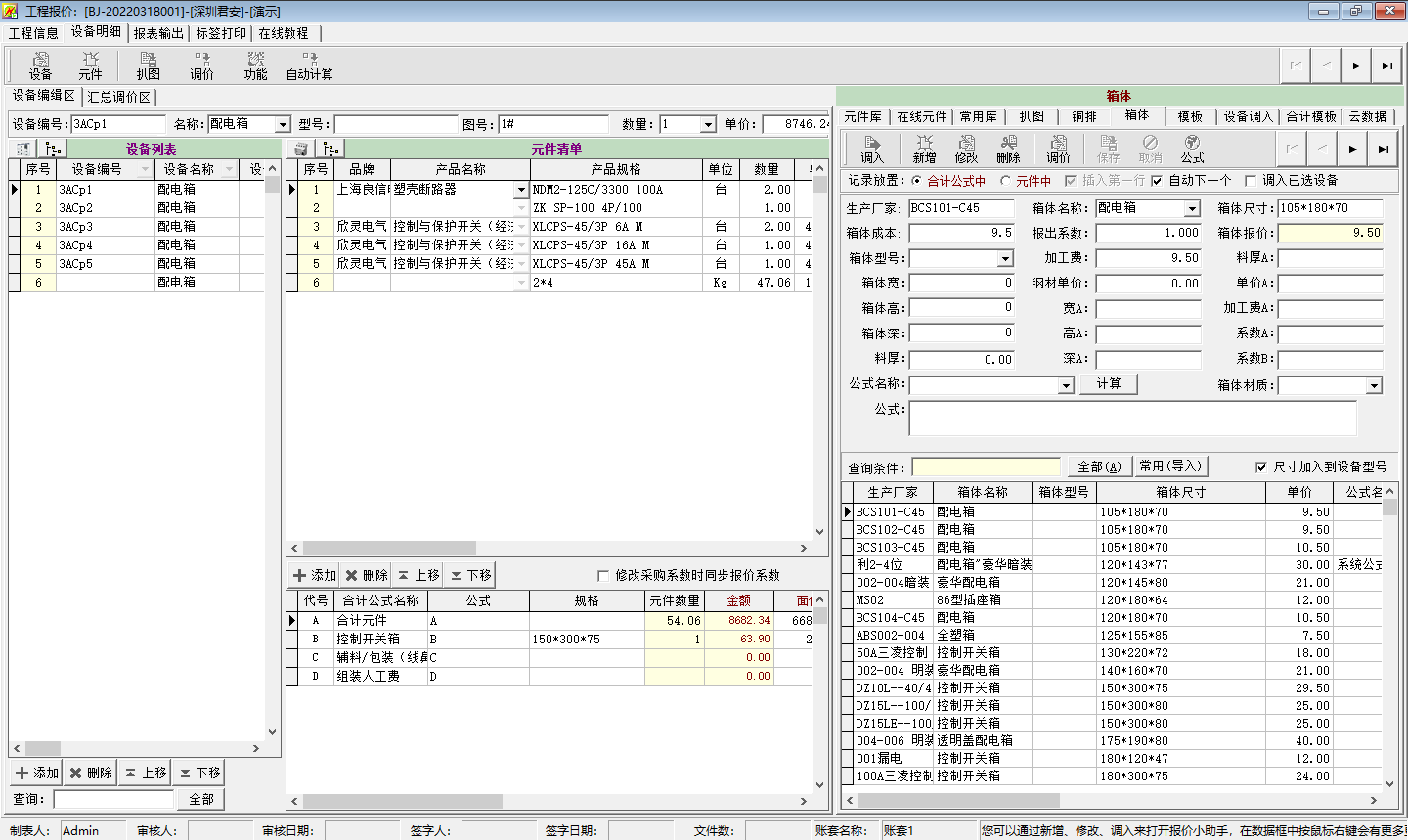Open 设备编号 column header filter arrow
Viewport: 1408px width, 840px height.
pos(145,169)
